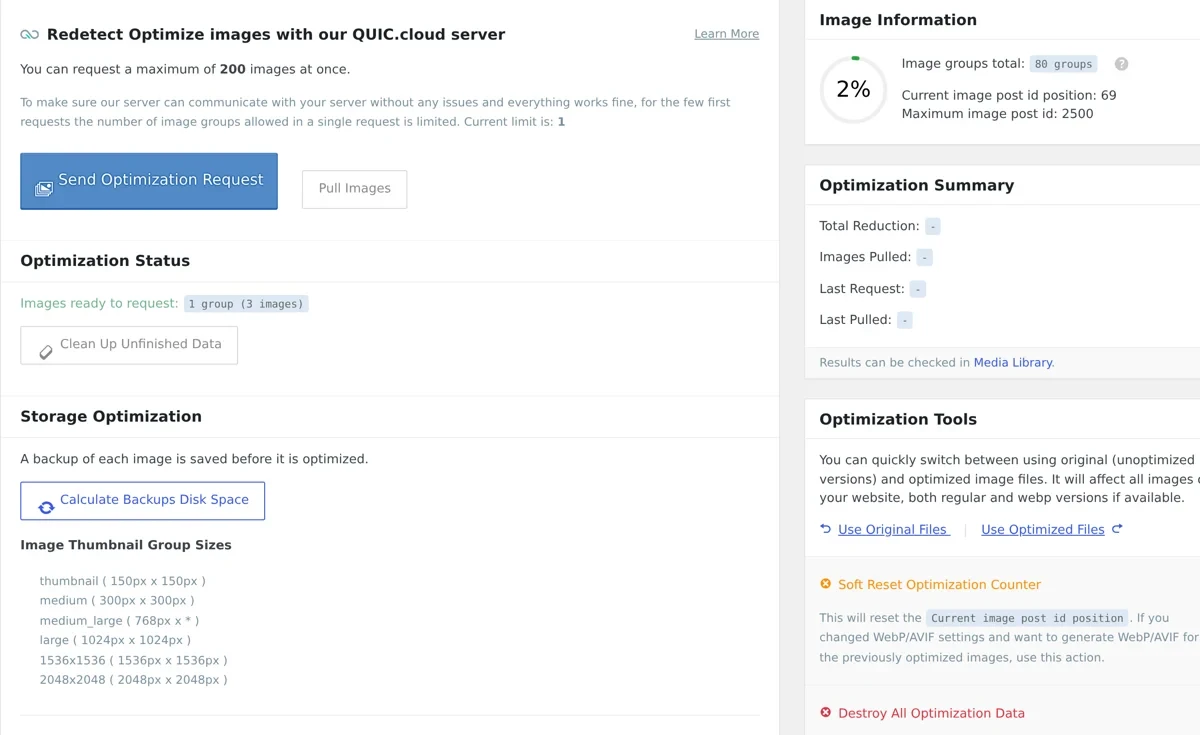Click 'Images ready to request:' label
1200x735 pixels.
point(99,304)
